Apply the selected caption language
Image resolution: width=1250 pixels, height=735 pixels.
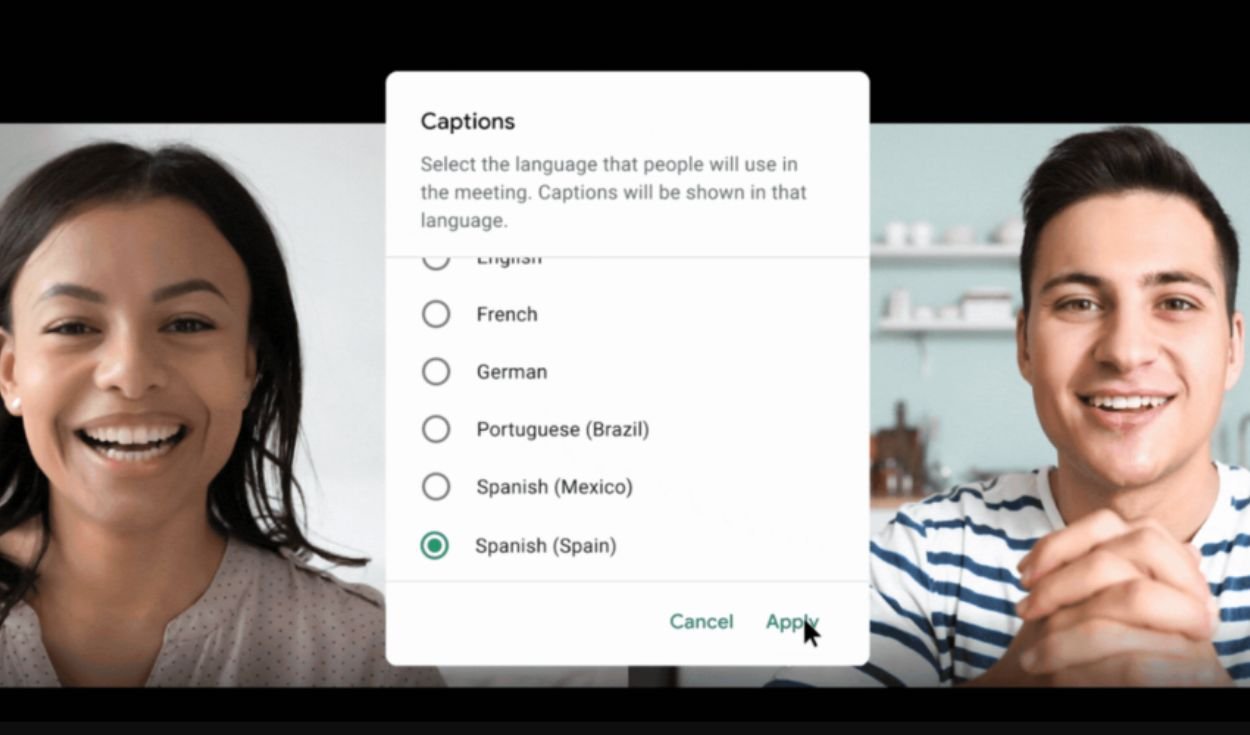792,622
